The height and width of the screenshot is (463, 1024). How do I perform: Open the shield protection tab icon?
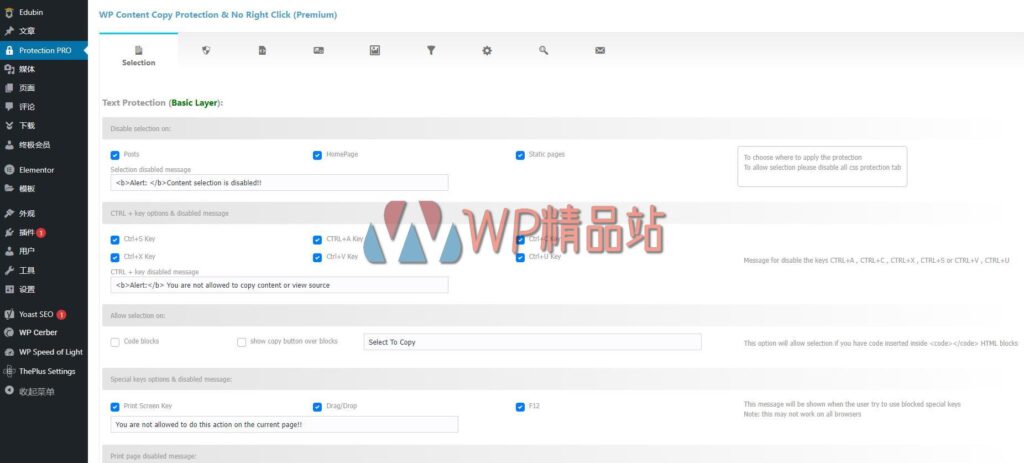(x=206, y=50)
